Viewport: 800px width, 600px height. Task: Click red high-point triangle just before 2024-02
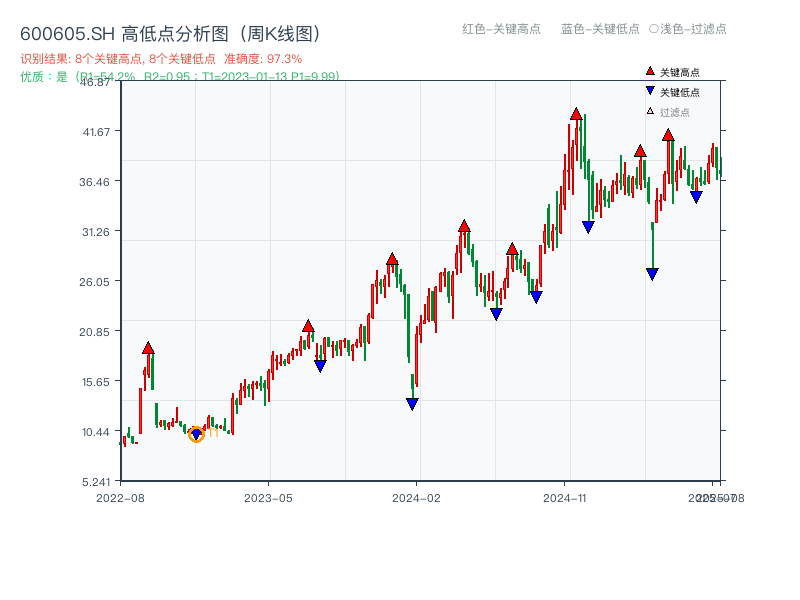392,259
